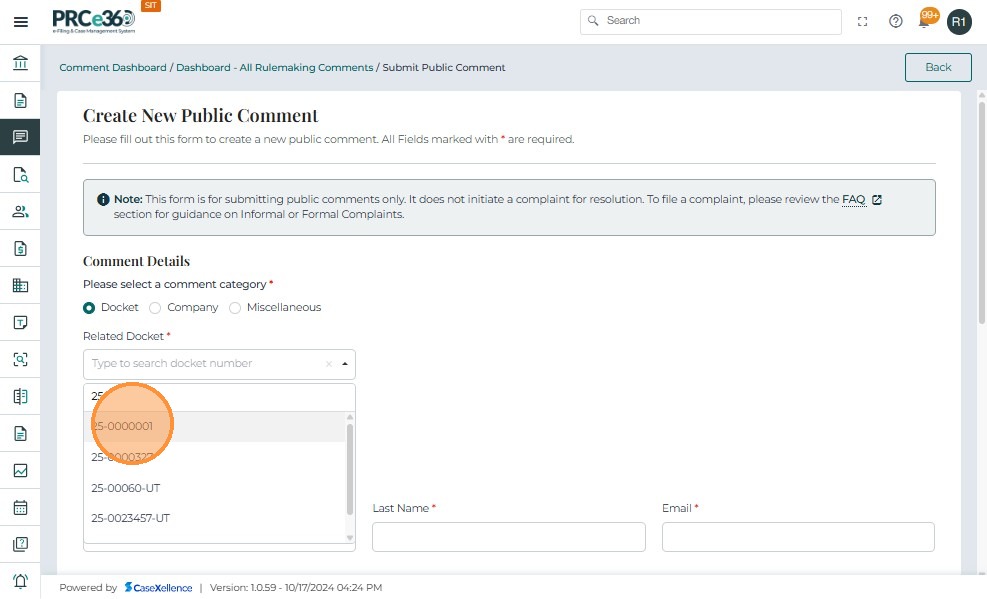Open the help question mark icon
This screenshot has width=987, height=599.
tap(896, 21)
